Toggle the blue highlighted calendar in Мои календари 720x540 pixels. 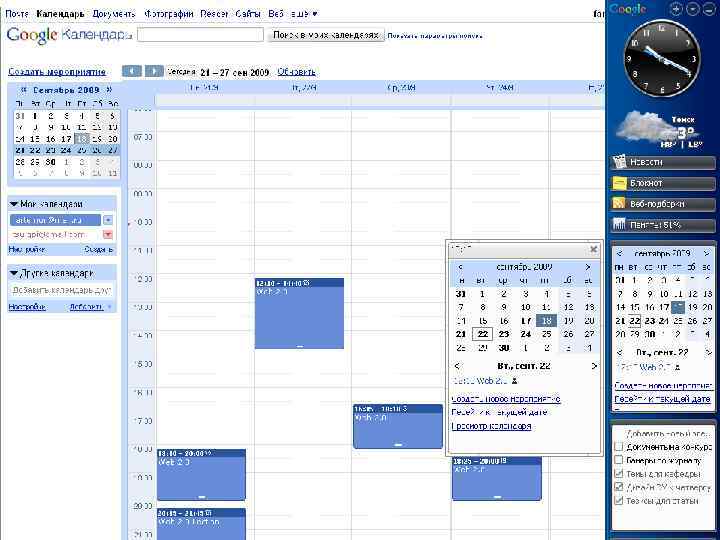55,220
